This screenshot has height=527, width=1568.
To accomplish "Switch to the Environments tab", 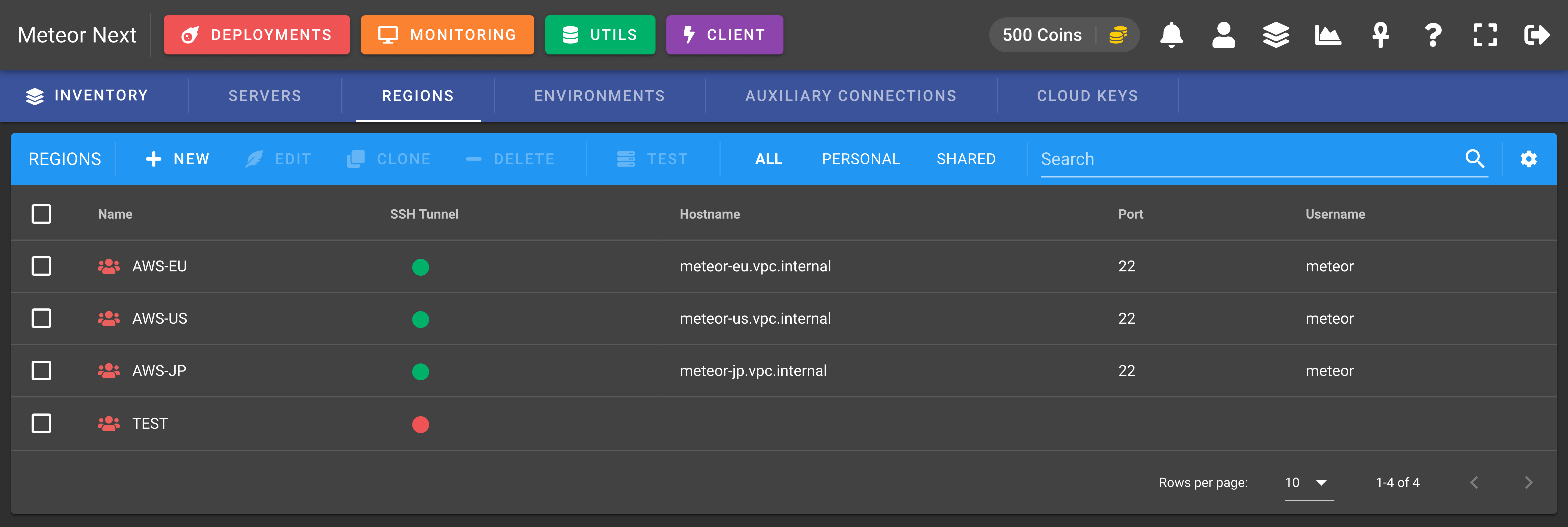I will point(599,96).
